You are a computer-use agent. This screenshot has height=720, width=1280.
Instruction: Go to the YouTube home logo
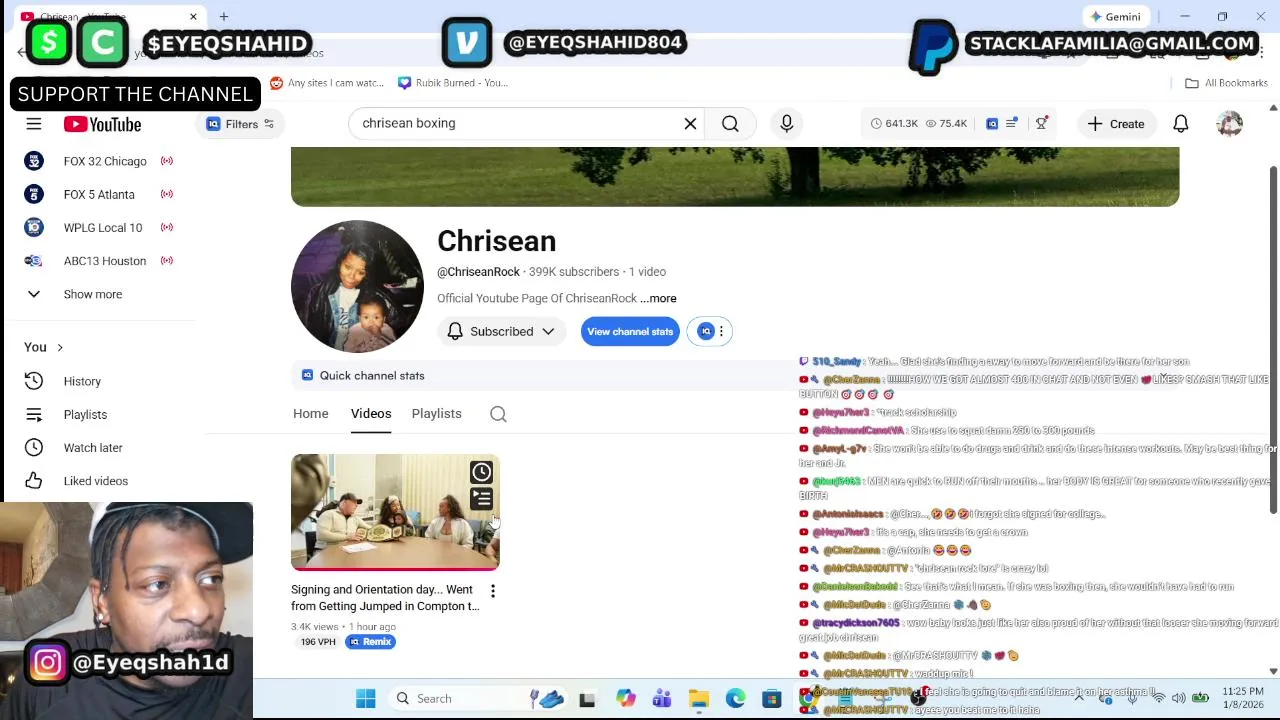[102, 124]
